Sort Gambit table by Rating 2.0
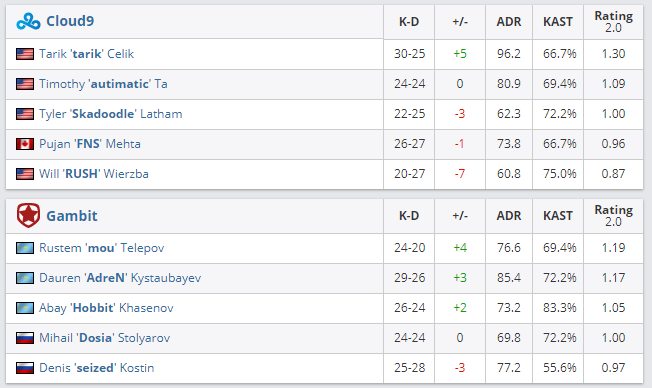 [x=613, y=216]
